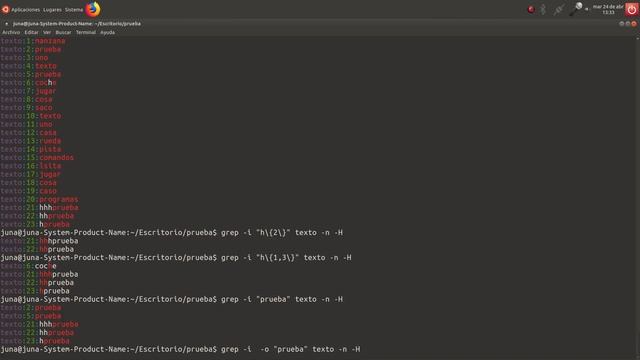Open the Lugares panel menu

(52, 9)
